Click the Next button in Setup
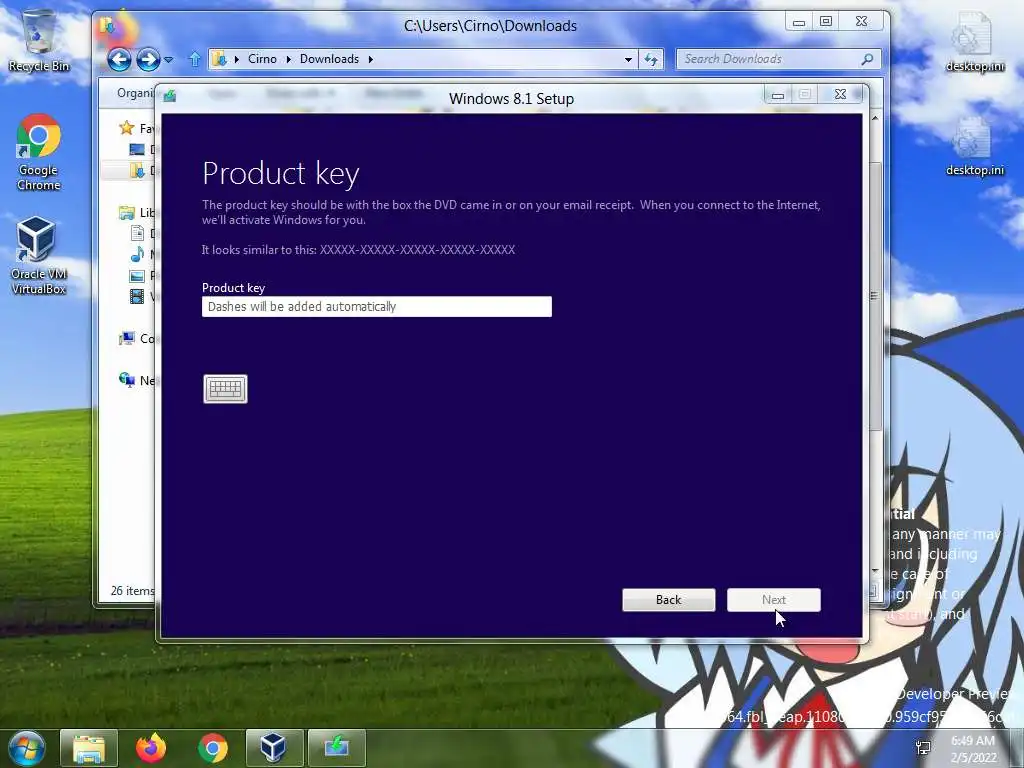This screenshot has height=768, width=1024. point(774,600)
